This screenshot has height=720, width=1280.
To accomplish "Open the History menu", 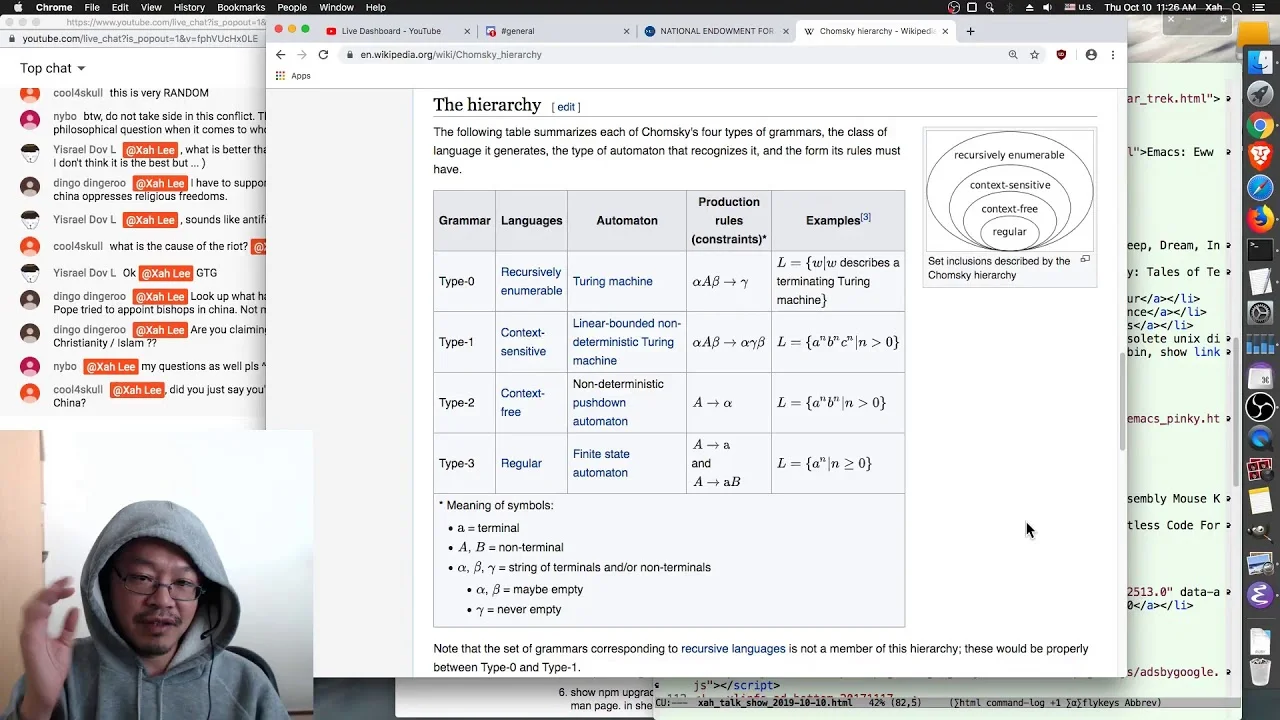I will coord(189,7).
